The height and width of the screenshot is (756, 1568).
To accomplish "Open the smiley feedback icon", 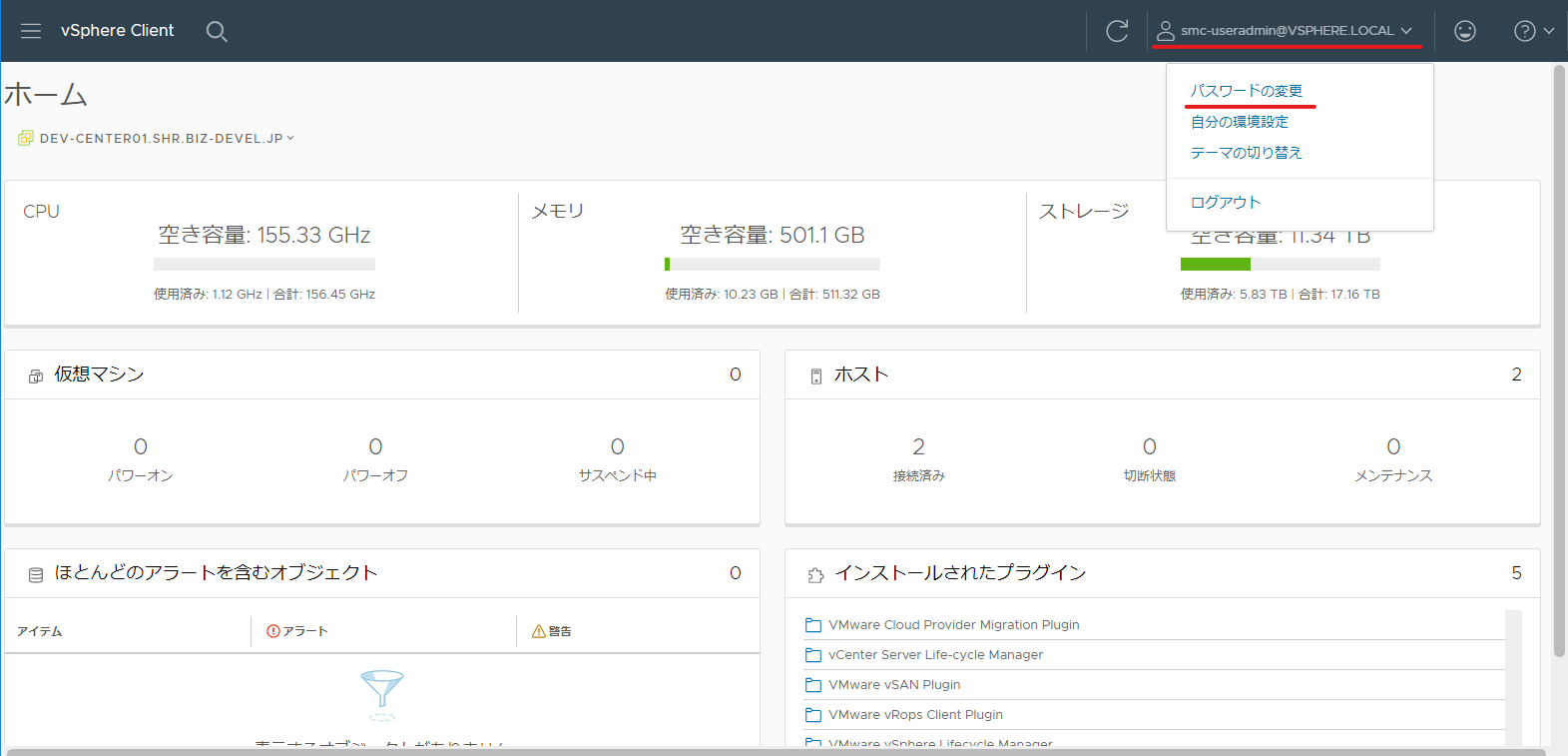I will tap(1465, 31).
